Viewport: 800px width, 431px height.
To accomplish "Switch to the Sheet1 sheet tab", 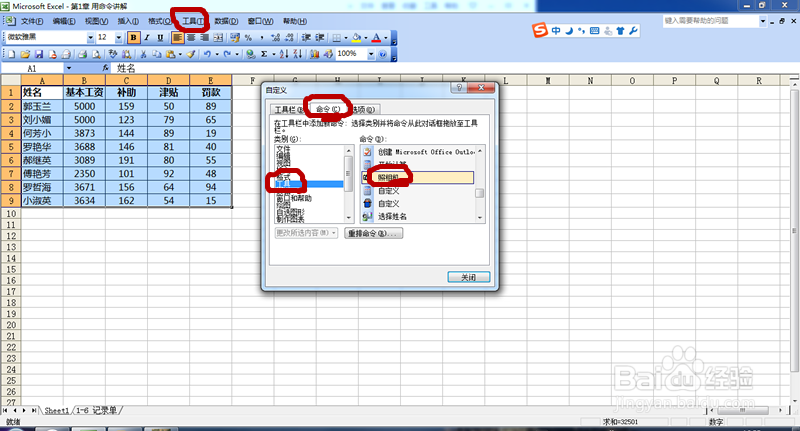I will coord(56,410).
